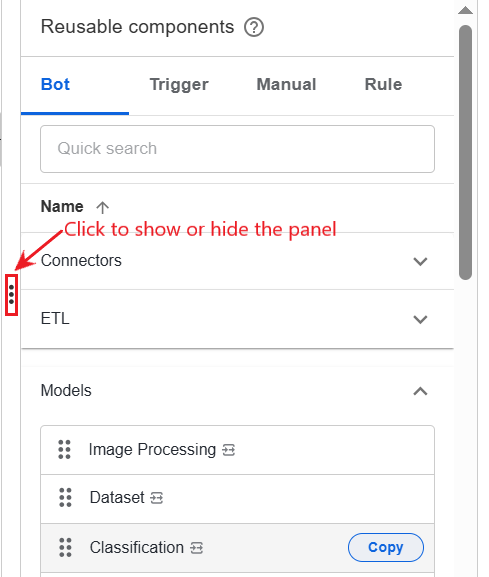
Task: Expand the ETL section chevron
Action: coord(420,319)
